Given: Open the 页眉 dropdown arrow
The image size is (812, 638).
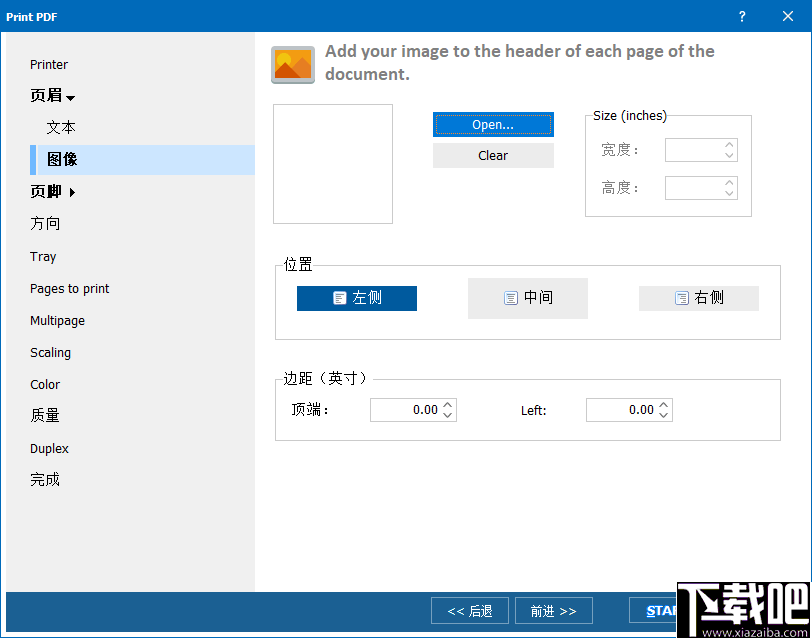Looking at the screenshot, I should coord(72,96).
